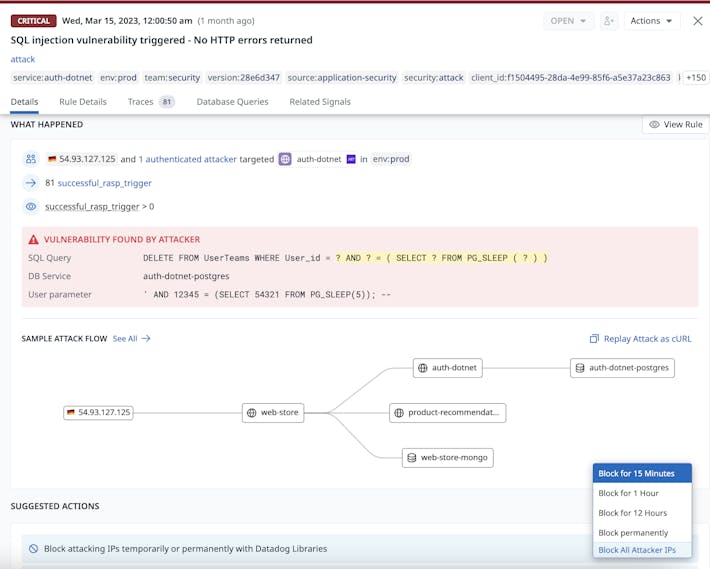Click the eye icon beside View Rule
Image resolution: width=710 pixels, height=569 pixels.
pyautogui.click(x=654, y=125)
